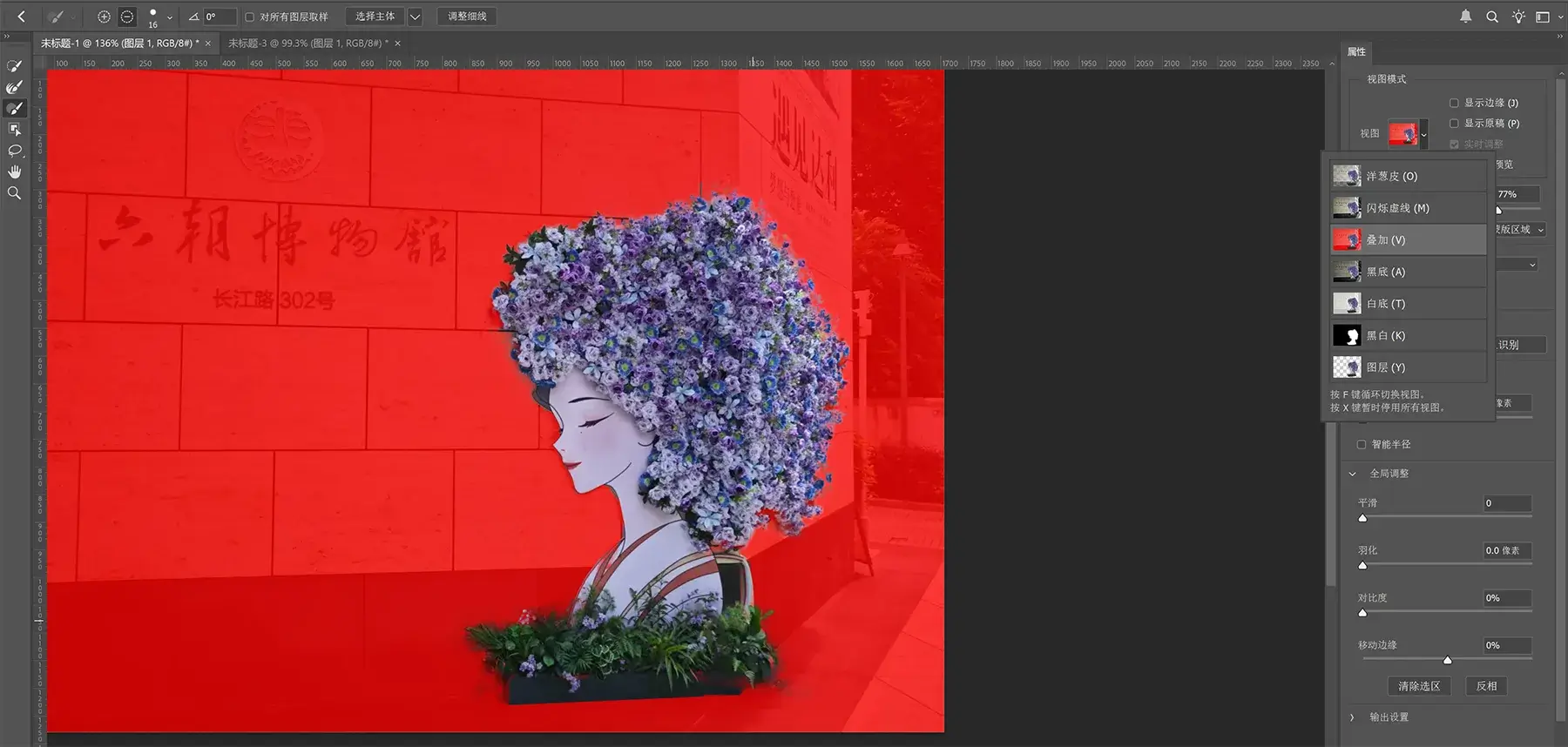Select the 属性 panel tab
This screenshot has height=747, width=1568.
point(1356,52)
